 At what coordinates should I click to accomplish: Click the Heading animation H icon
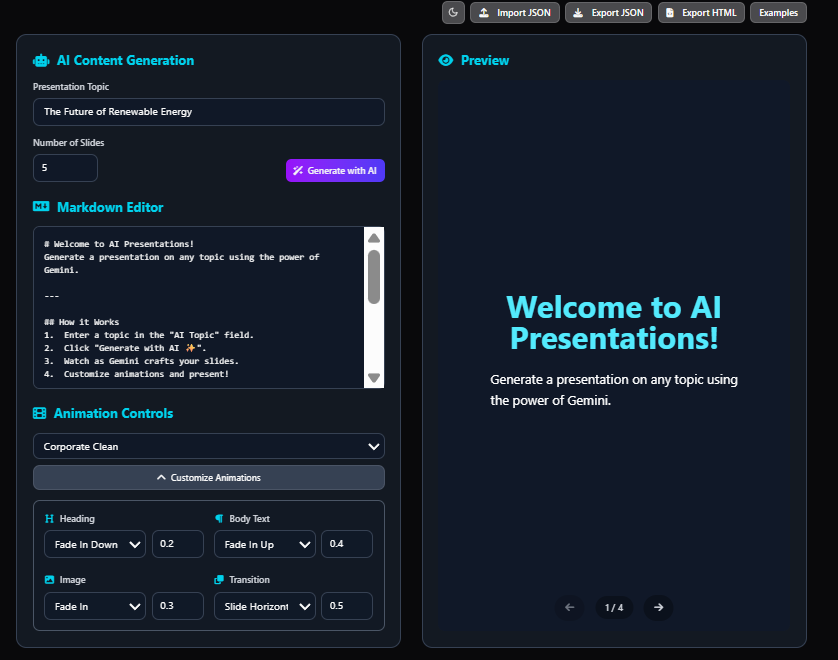click(48, 518)
